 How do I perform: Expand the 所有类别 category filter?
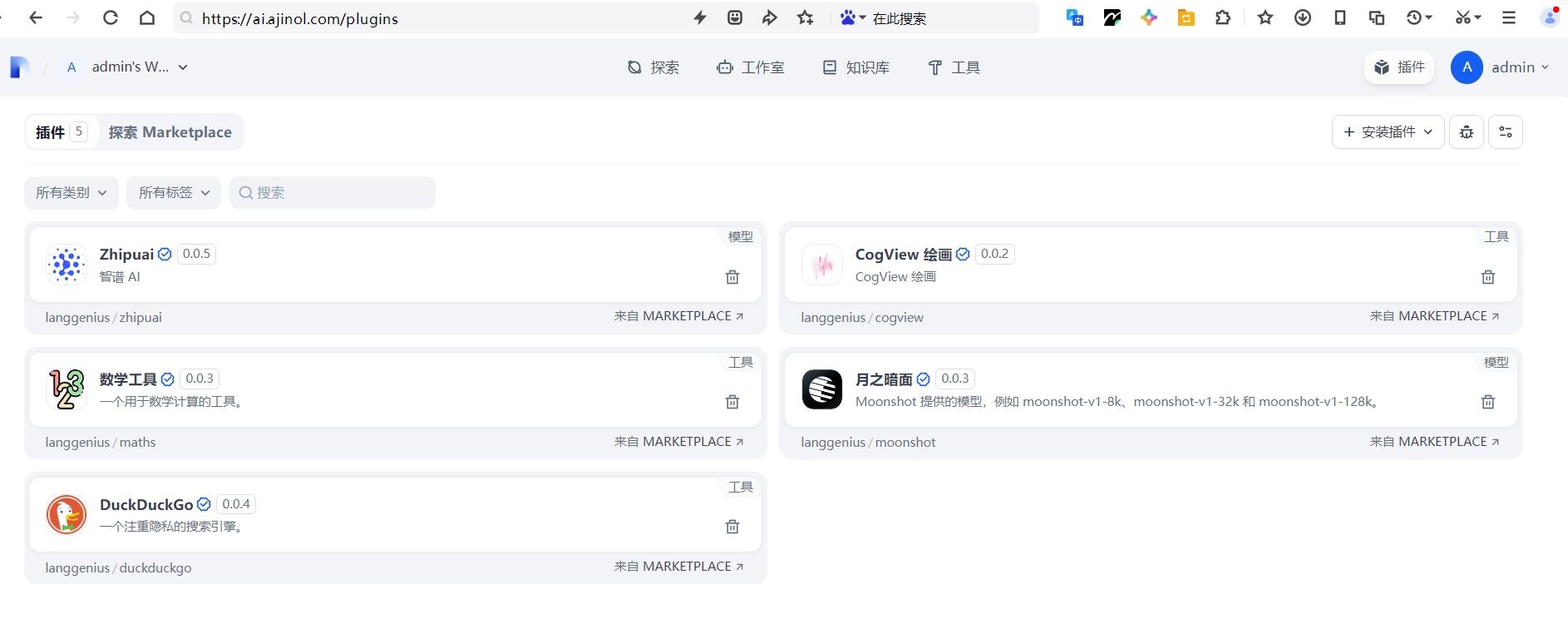pyautogui.click(x=71, y=192)
